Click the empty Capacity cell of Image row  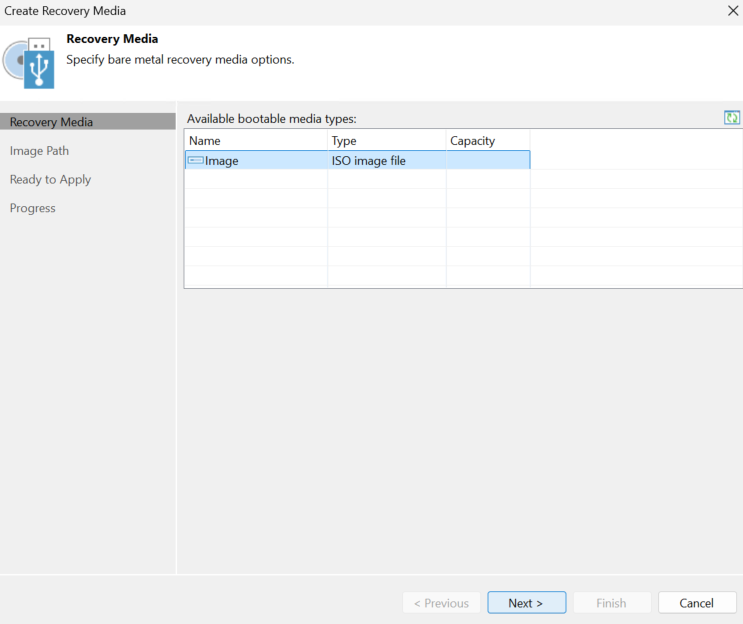click(x=488, y=160)
